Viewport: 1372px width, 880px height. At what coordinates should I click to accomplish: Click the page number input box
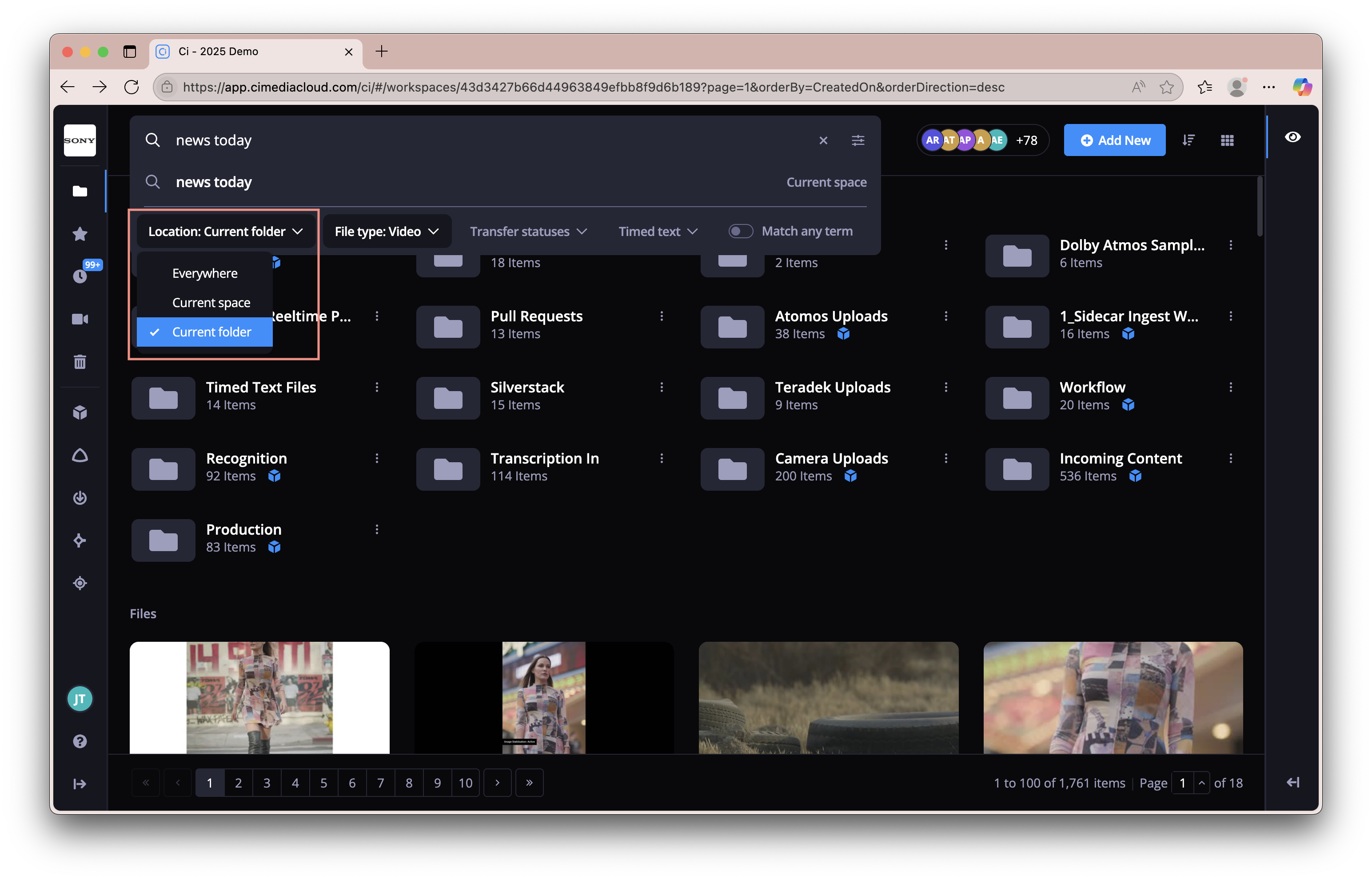(1182, 783)
